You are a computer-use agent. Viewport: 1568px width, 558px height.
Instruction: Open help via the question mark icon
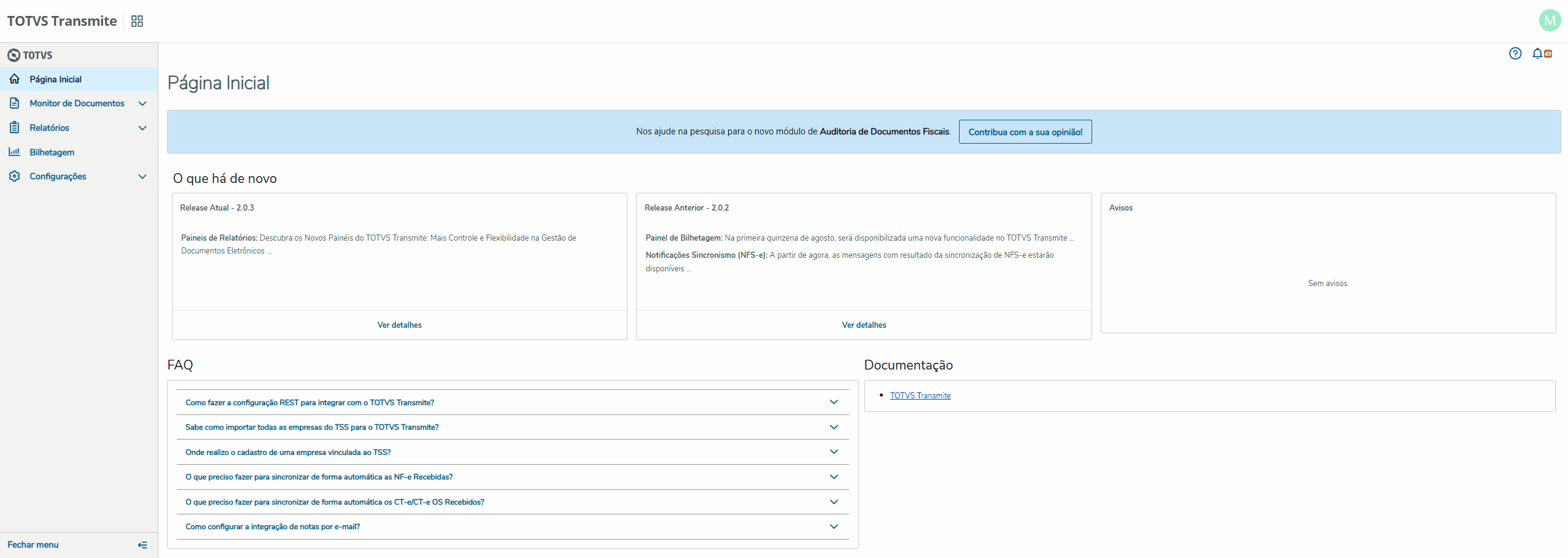pyautogui.click(x=1515, y=53)
